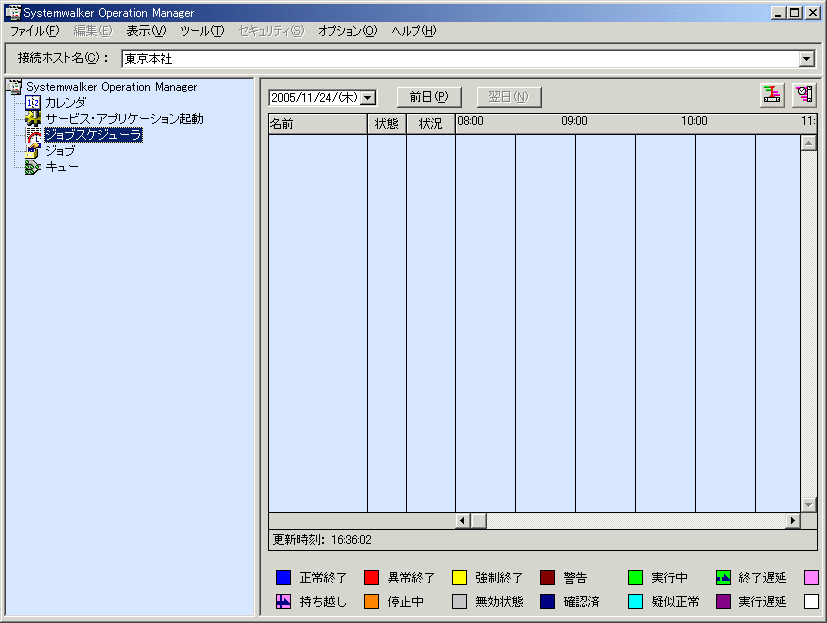This screenshot has height=623, width=827.
Task: Open the date dropdown showing 2005/11/24
Action: click(368, 98)
